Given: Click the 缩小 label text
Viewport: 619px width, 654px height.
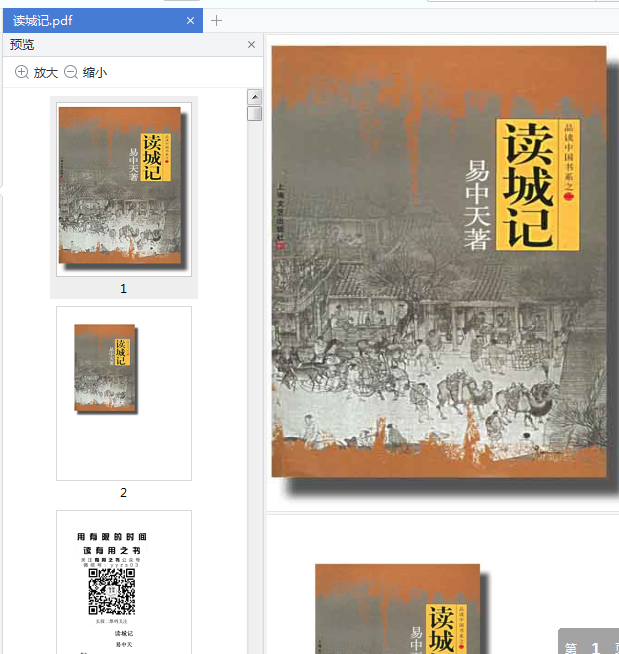Looking at the screenshot, I should 95,73.
